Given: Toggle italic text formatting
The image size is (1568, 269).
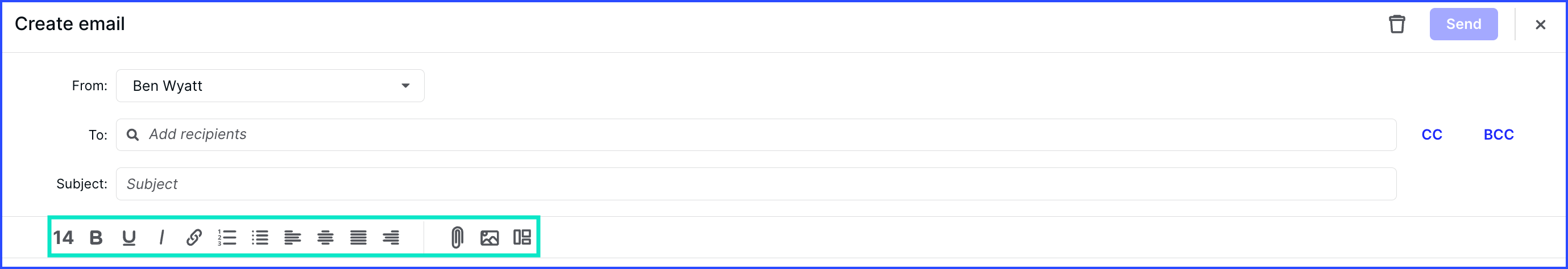Looking at the screenshot, I should pos(161,237).
